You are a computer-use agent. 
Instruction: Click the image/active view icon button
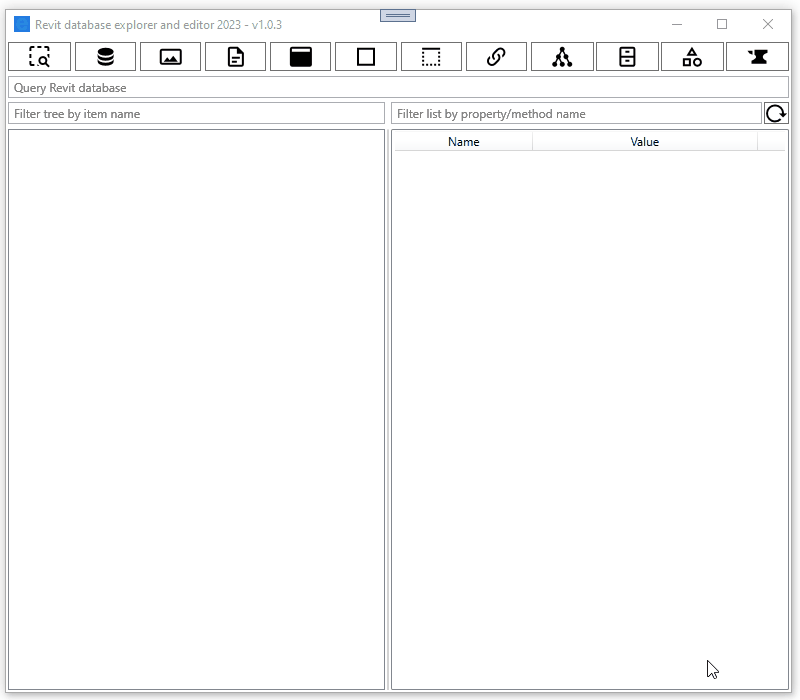point(170,57)
